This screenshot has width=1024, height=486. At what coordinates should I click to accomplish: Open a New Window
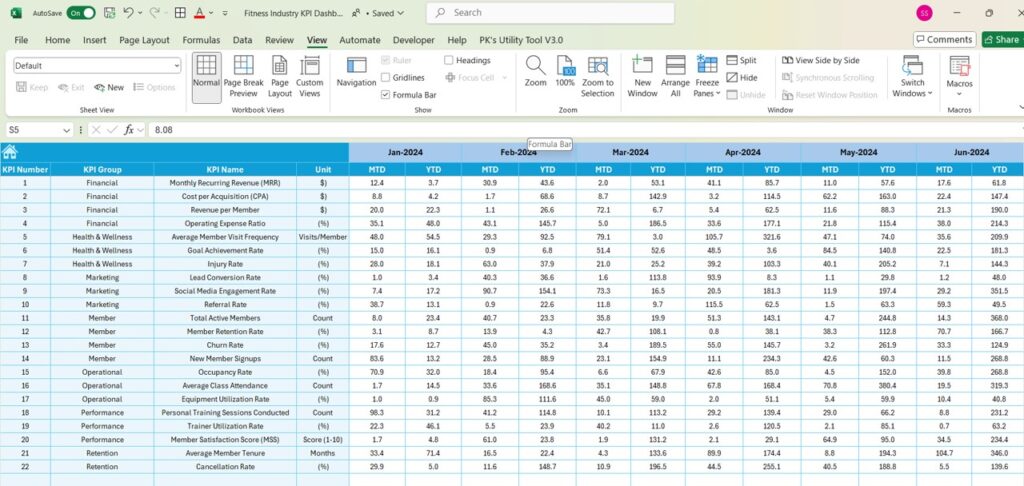click(x=643, y=77)
